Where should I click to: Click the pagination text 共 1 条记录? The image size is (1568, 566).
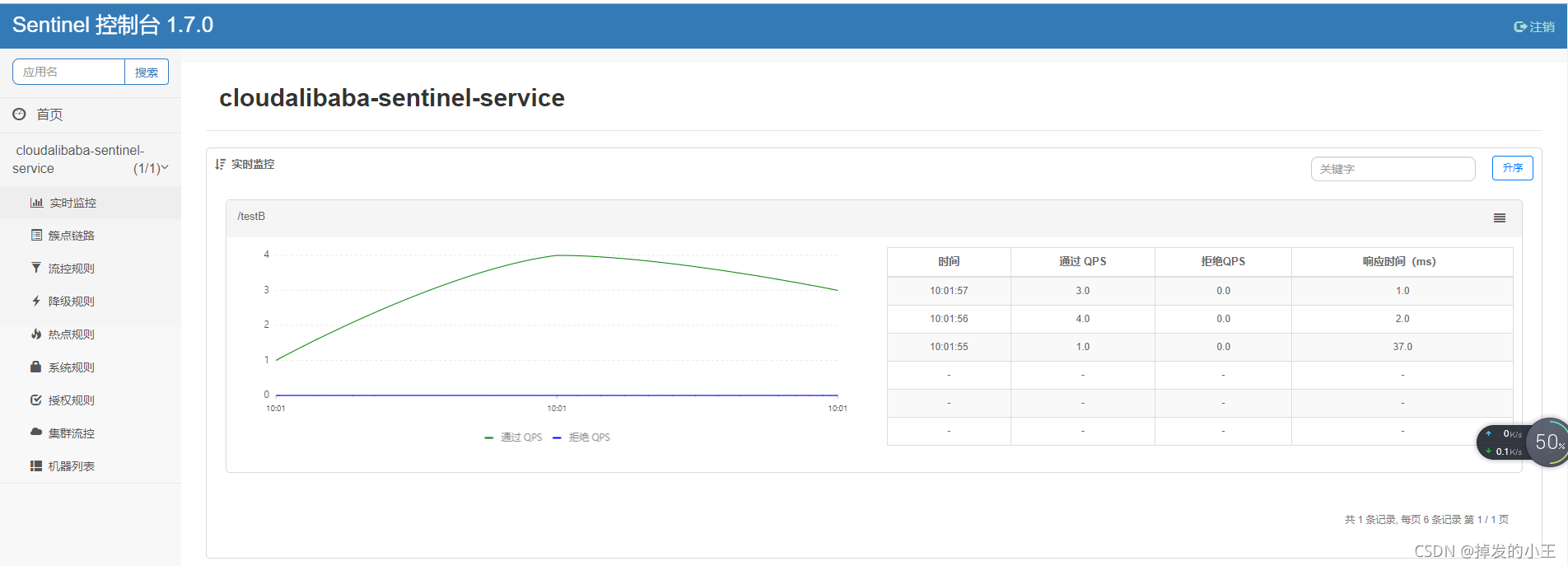[x=1370, y=520]
